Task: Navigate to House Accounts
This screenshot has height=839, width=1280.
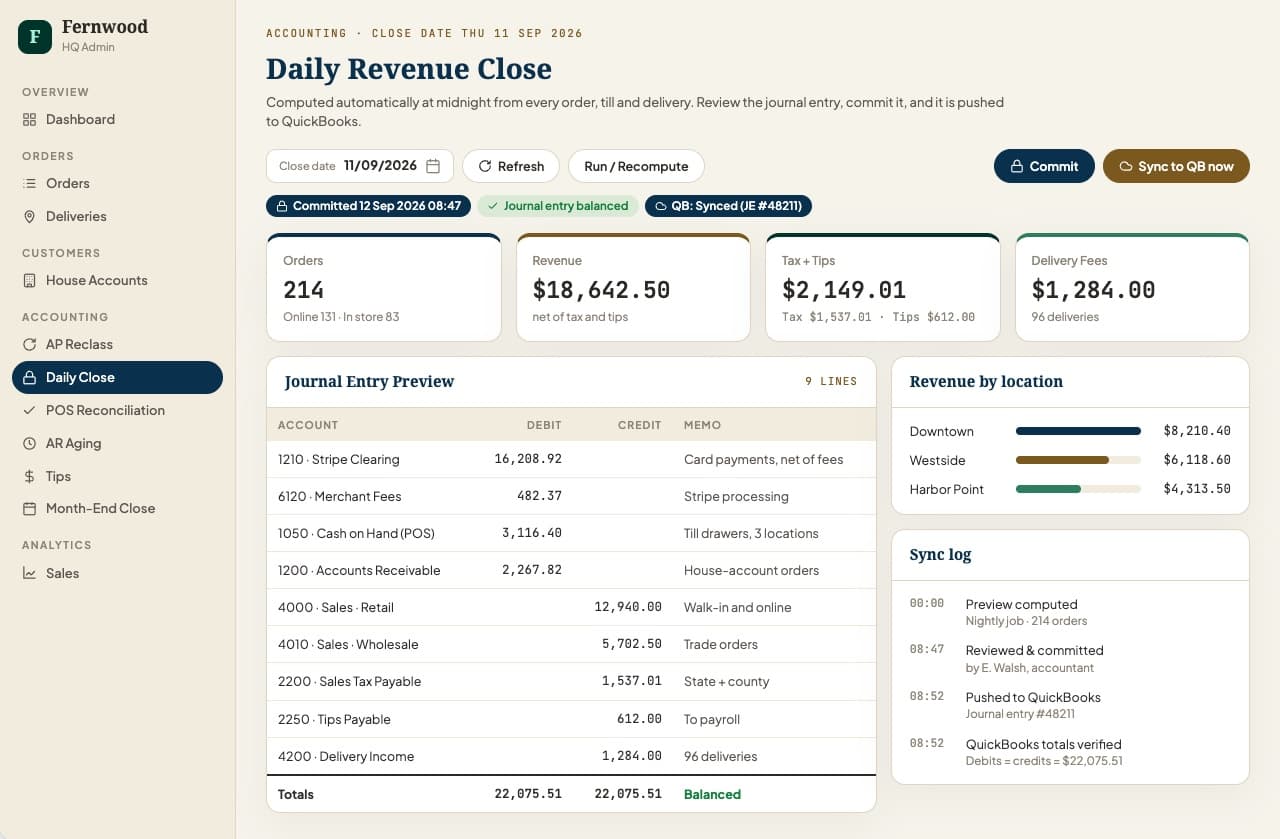Action: [x=117, y=280]
